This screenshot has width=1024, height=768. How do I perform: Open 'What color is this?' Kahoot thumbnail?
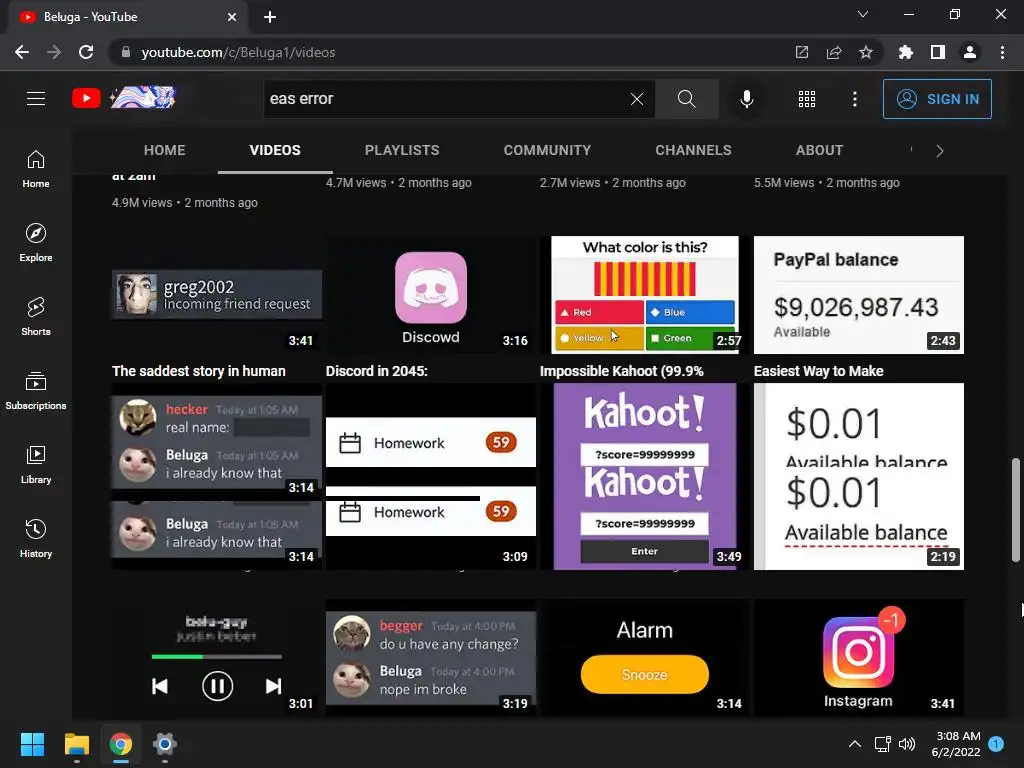click(x=645, y=295)
